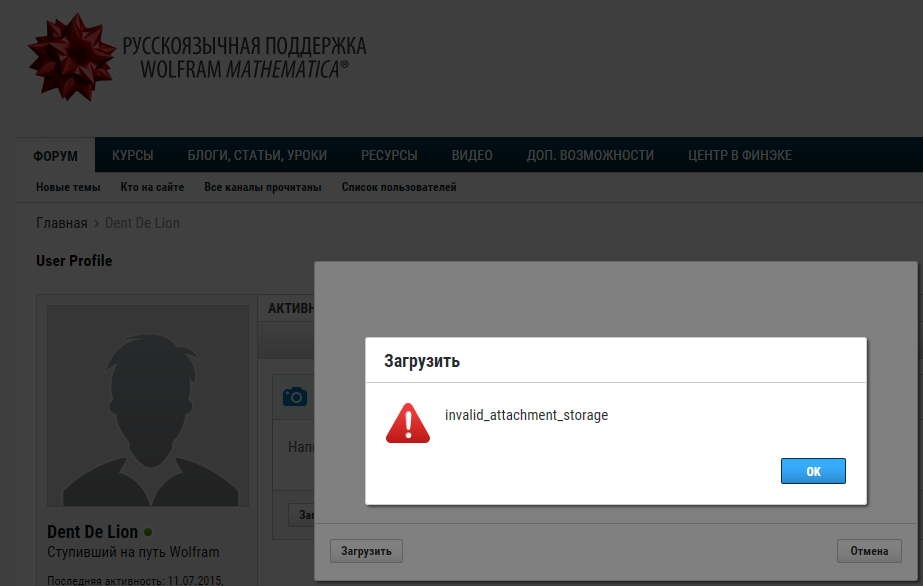Click the User Profile heading
The height and width of the screenshot is (586, 923).
(x=74, y=261)
